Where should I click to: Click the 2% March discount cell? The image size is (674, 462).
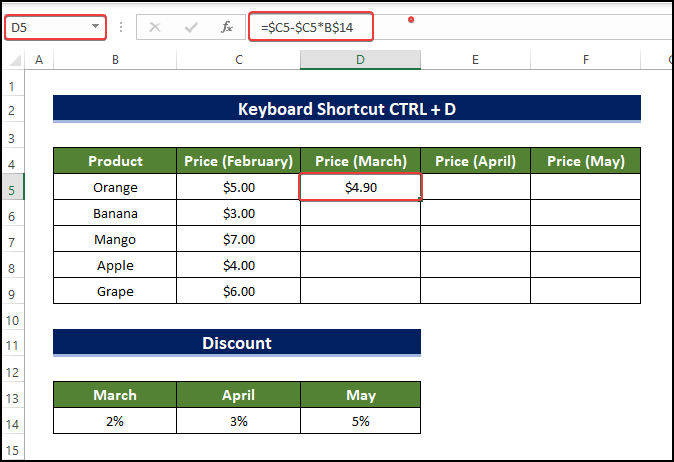115,421
